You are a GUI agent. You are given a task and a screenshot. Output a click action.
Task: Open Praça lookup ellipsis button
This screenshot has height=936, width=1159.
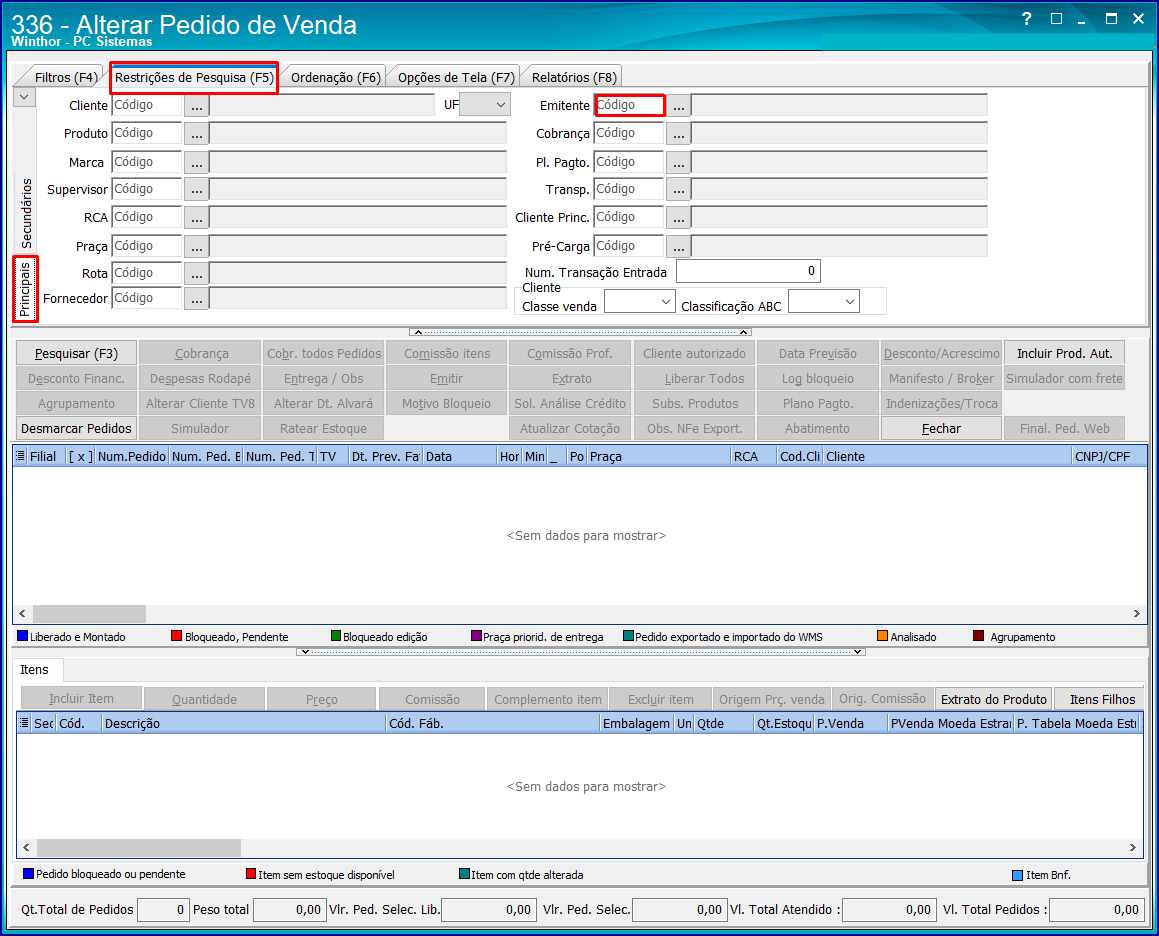tap(197, 247)
